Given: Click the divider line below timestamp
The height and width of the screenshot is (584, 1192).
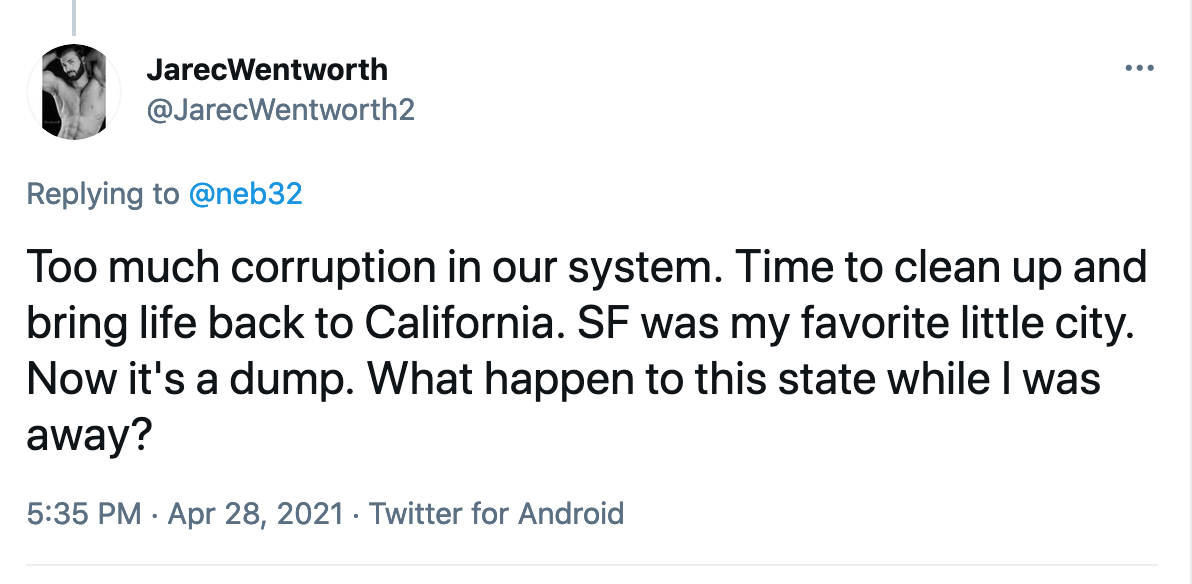Looking at the screenshot, I should point(592,565).
